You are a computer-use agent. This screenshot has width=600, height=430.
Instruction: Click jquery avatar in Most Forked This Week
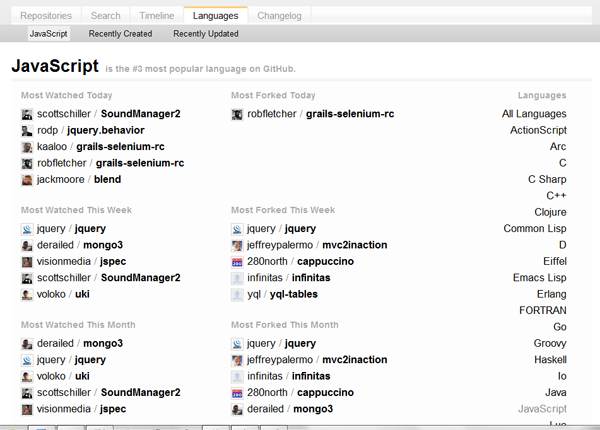pyautogui.click(x=237, y=229)
